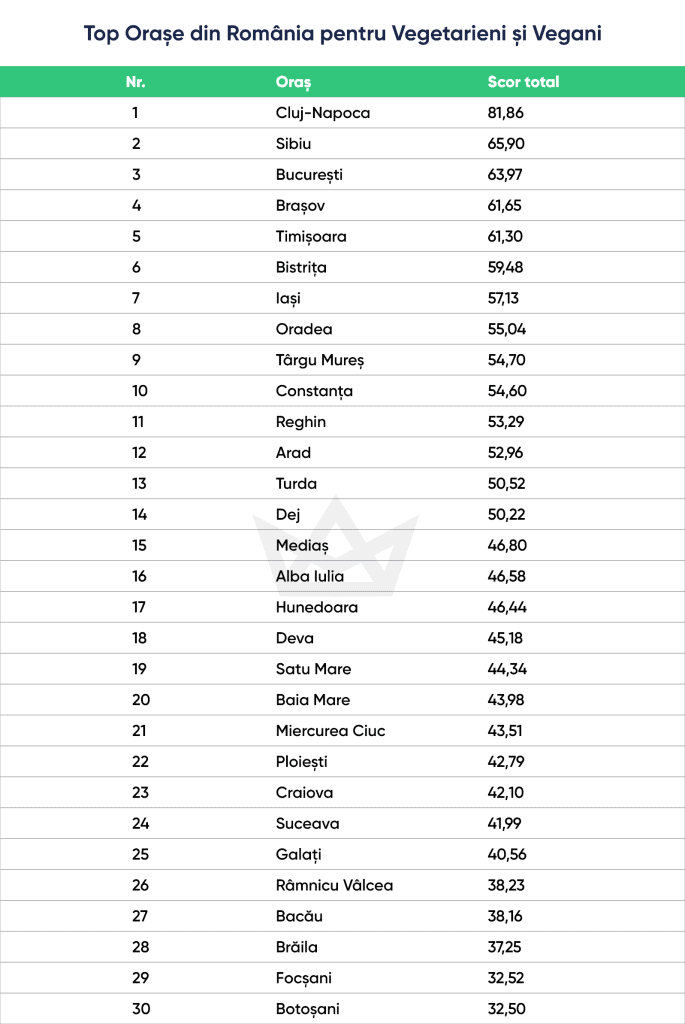Click Târgu Mureș in the list
This screenshot has height=1024, width=685.
(x=322, y=360)
